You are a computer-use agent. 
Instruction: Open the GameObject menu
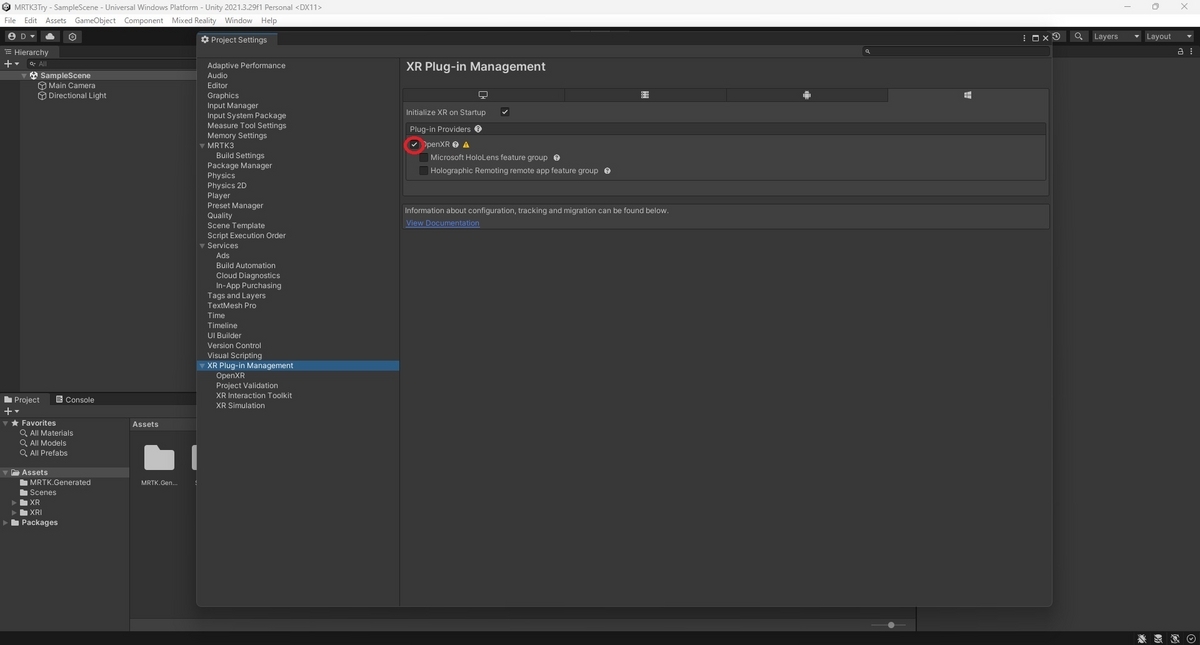tap(95, 20)
